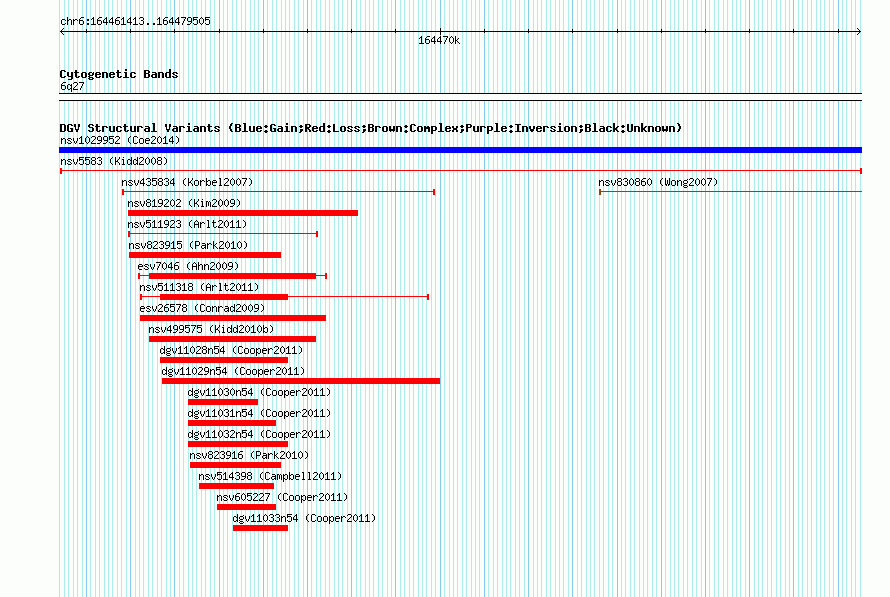
Task: Click the chr6:164461413..164479505 coordinate label
Action: tap(135, 21)
